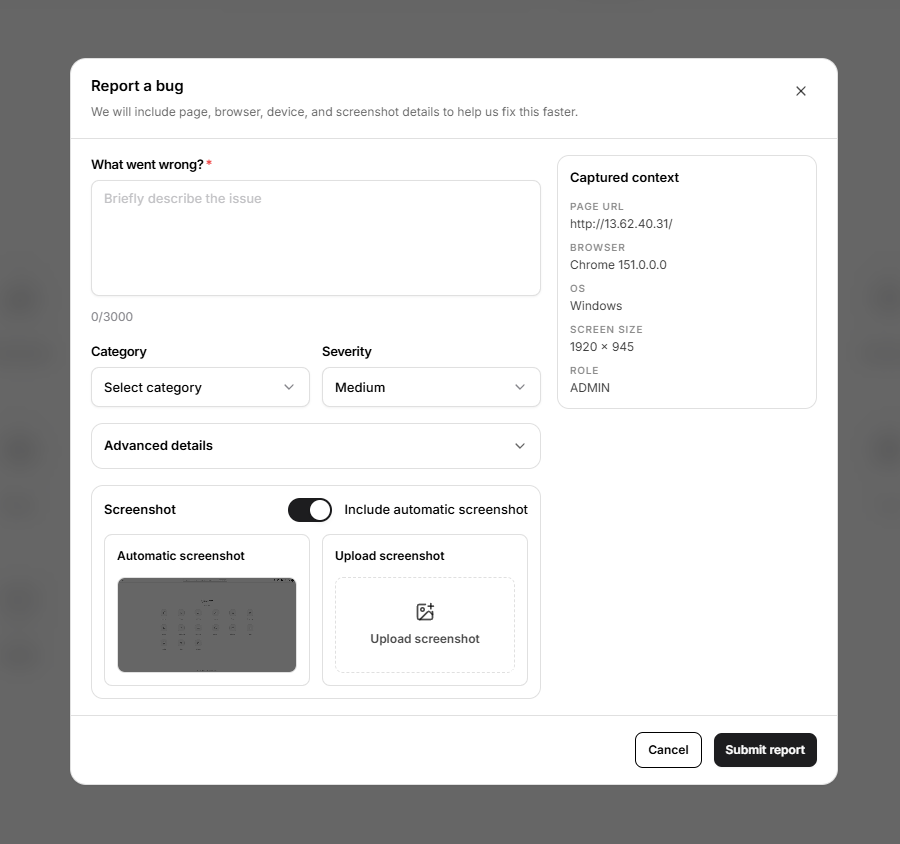This screenshot has height=844, width=900.
Task: Click the Cancel button
Action: [668, 750]
